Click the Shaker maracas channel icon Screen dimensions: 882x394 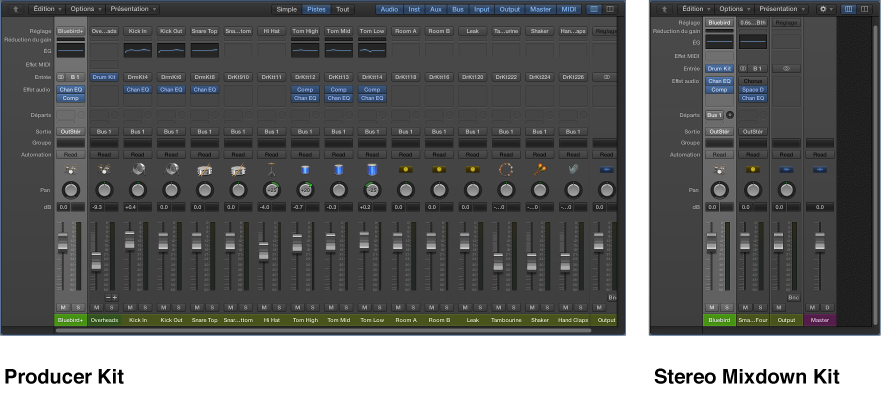pos(539,169)
